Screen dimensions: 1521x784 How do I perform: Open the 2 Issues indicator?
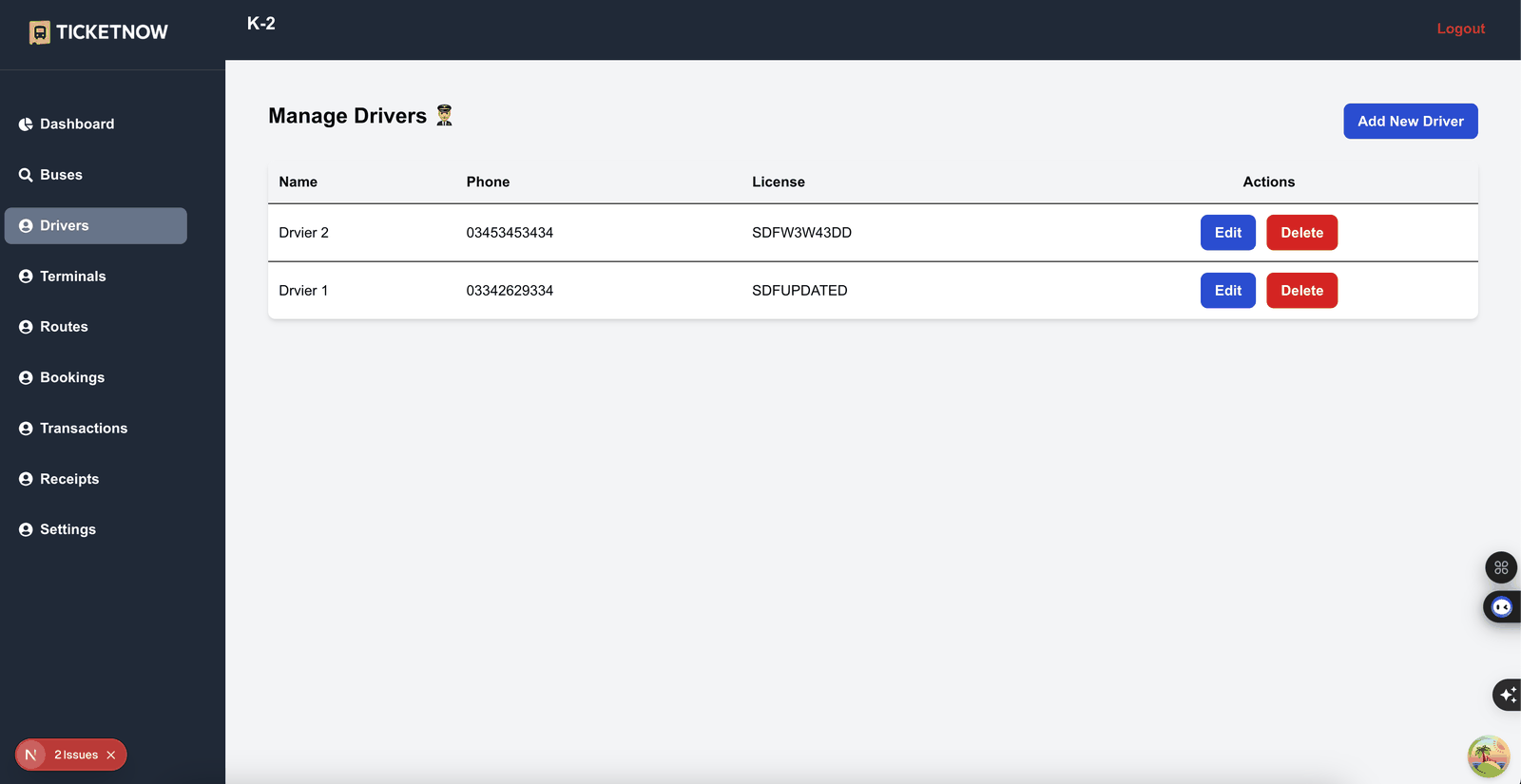(x=76, y=755)
